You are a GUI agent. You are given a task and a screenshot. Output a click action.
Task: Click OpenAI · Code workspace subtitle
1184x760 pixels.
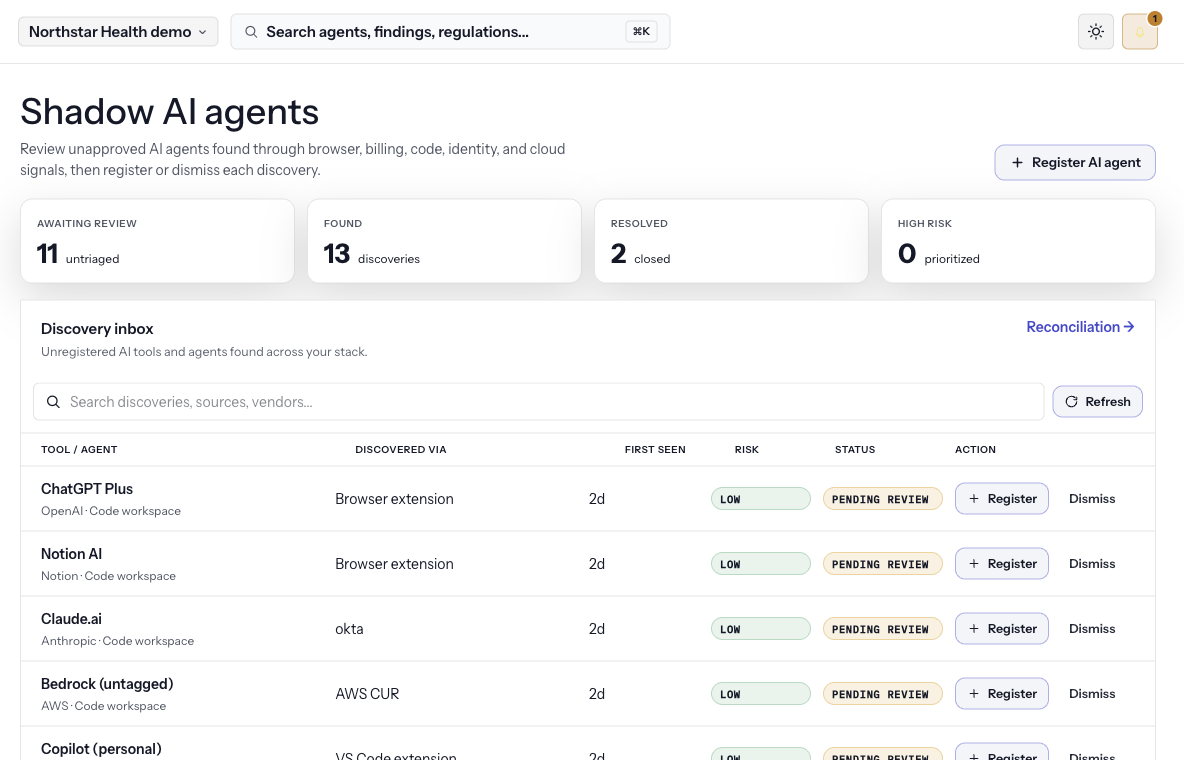(x=111, y=511)
